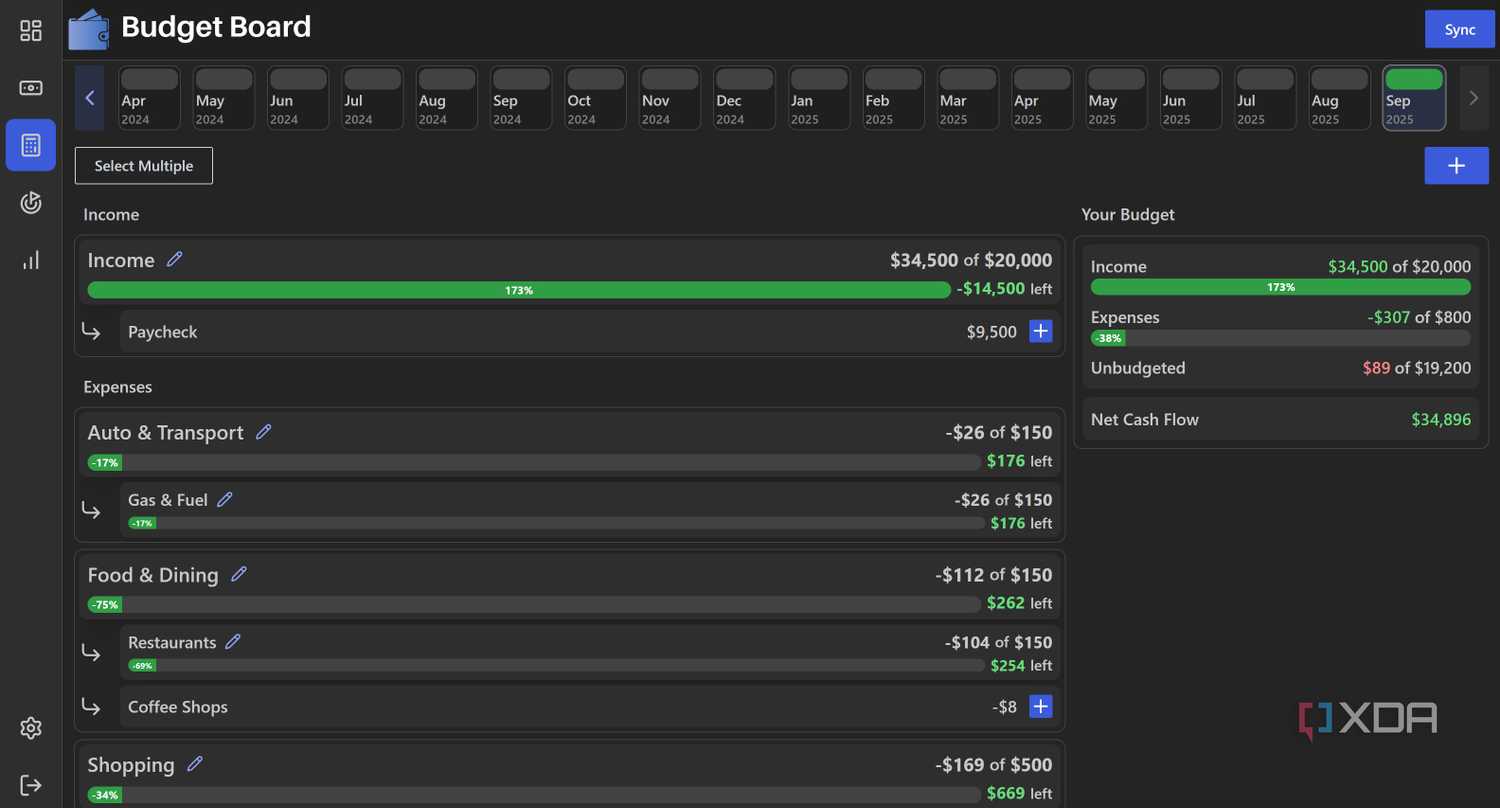
Task: Click the Income 173% progress bar in main panel
Action: coord(519,290)
